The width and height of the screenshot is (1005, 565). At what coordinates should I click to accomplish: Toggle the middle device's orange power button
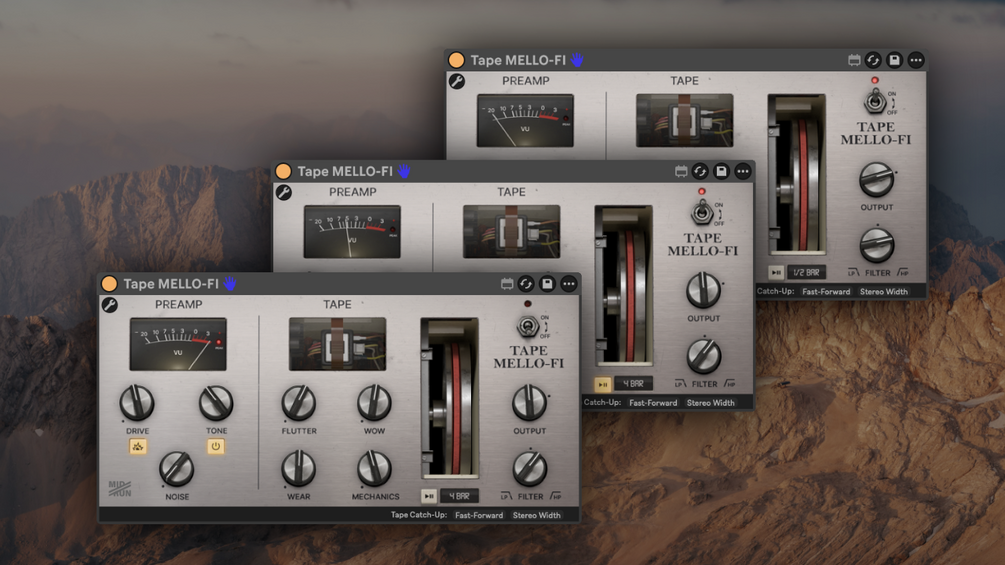283,171
